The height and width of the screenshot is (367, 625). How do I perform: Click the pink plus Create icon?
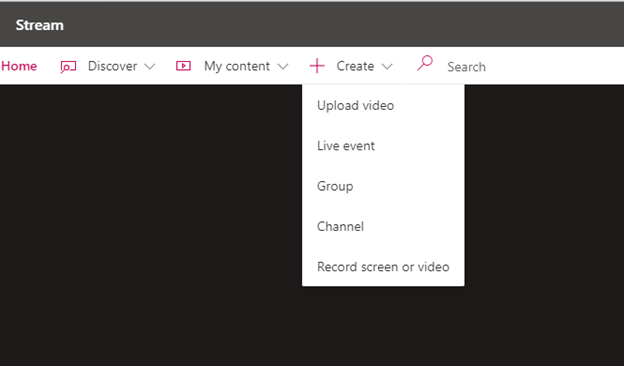pos(317,66)
